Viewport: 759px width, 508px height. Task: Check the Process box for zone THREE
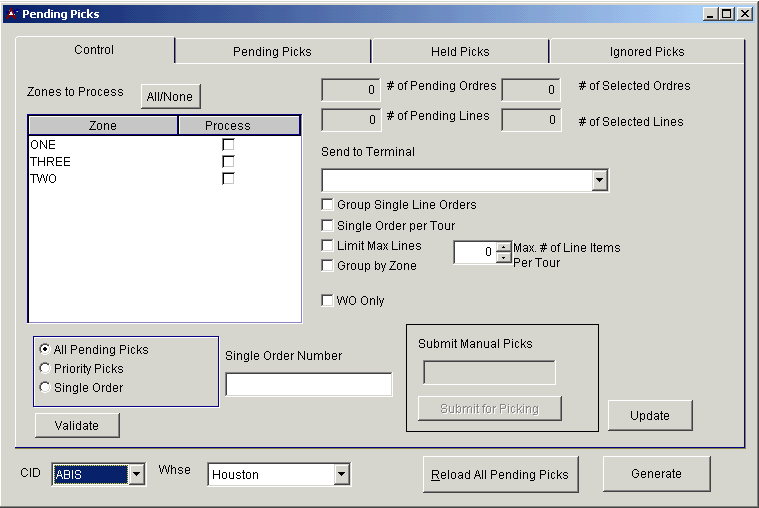(228, 161)
